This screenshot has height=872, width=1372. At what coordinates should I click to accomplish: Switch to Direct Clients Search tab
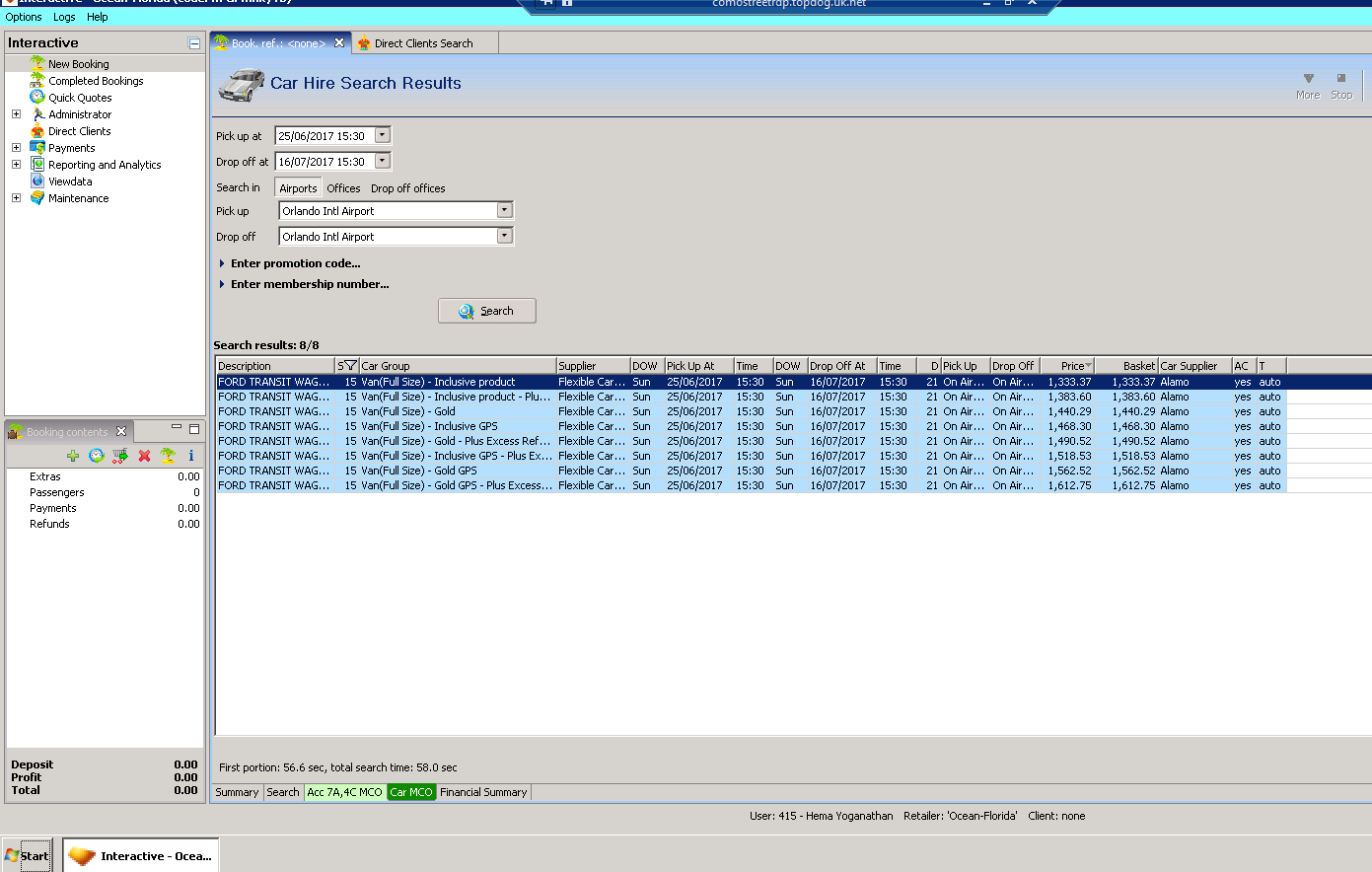coord(425,43)
